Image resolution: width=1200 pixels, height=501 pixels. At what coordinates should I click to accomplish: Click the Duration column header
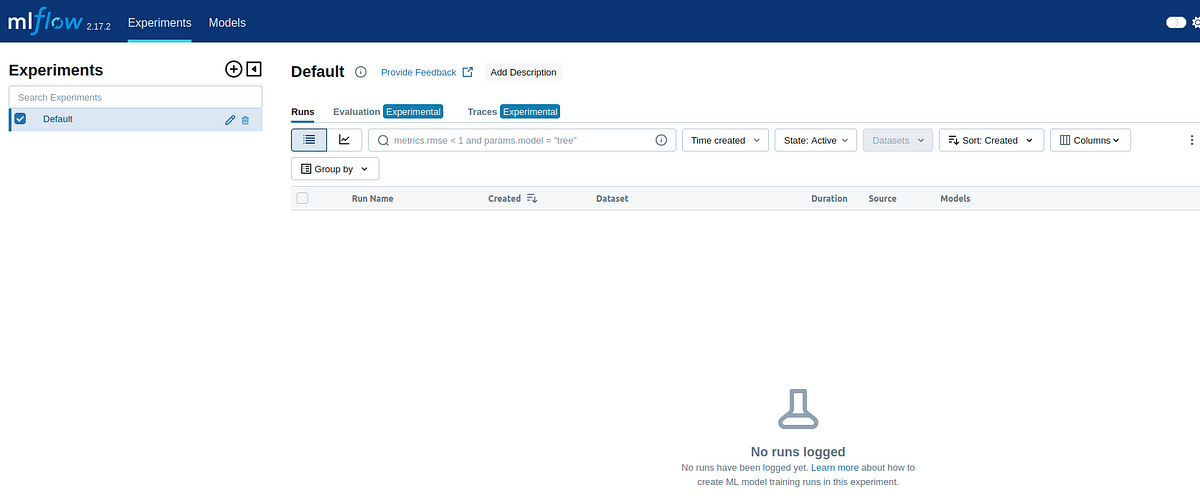829,198
